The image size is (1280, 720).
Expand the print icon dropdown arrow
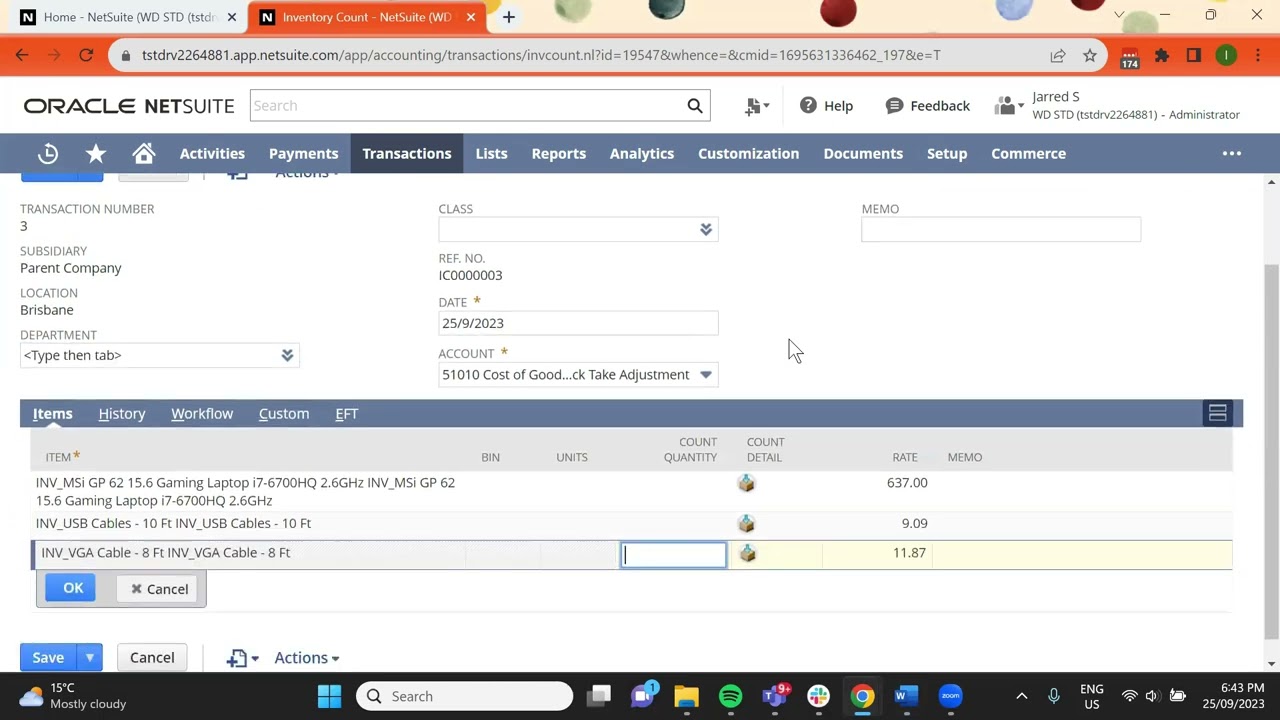(x=255, y=659)
